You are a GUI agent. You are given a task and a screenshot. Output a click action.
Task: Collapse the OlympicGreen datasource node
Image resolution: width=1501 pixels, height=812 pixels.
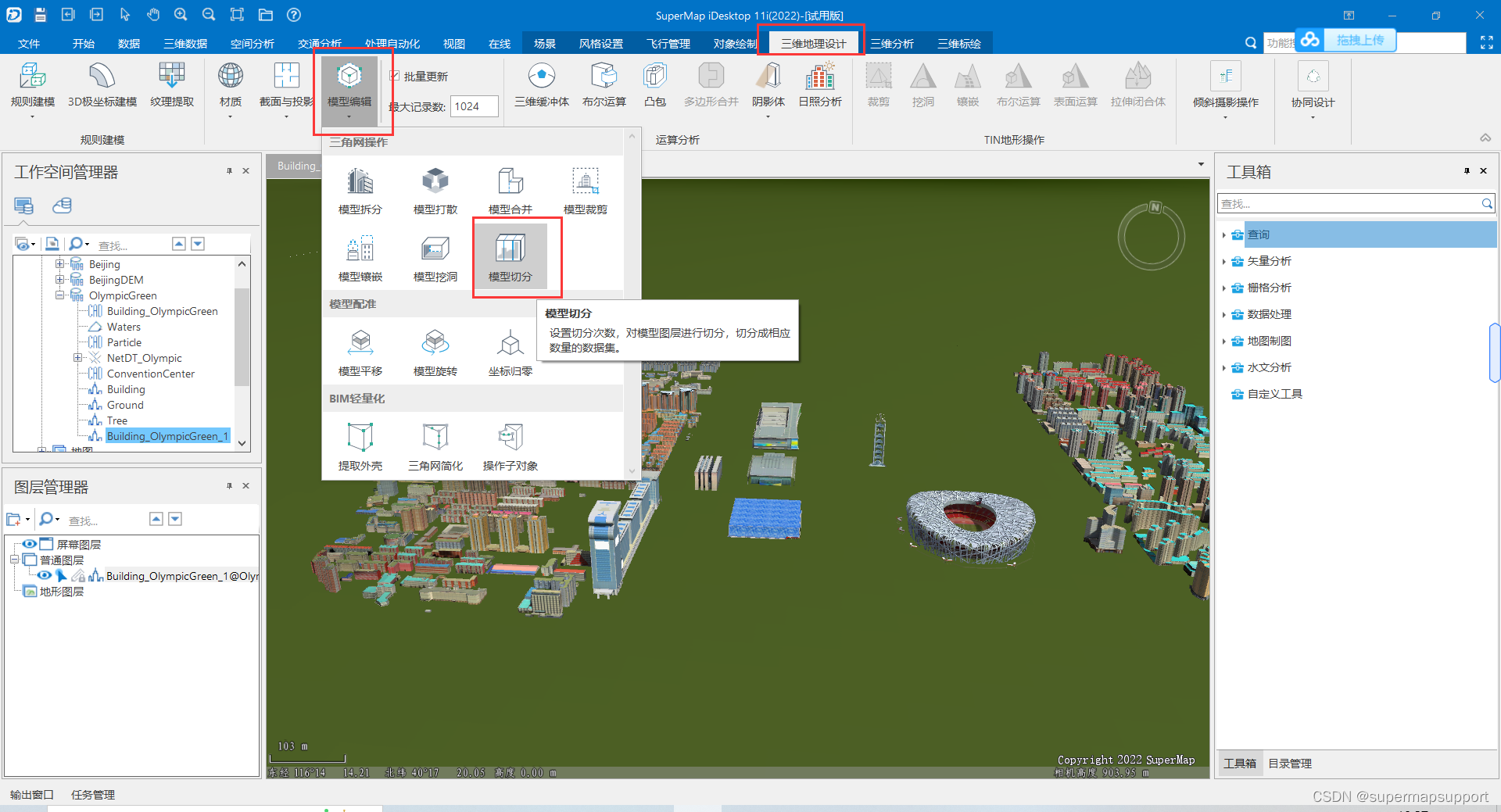(59, 295)
